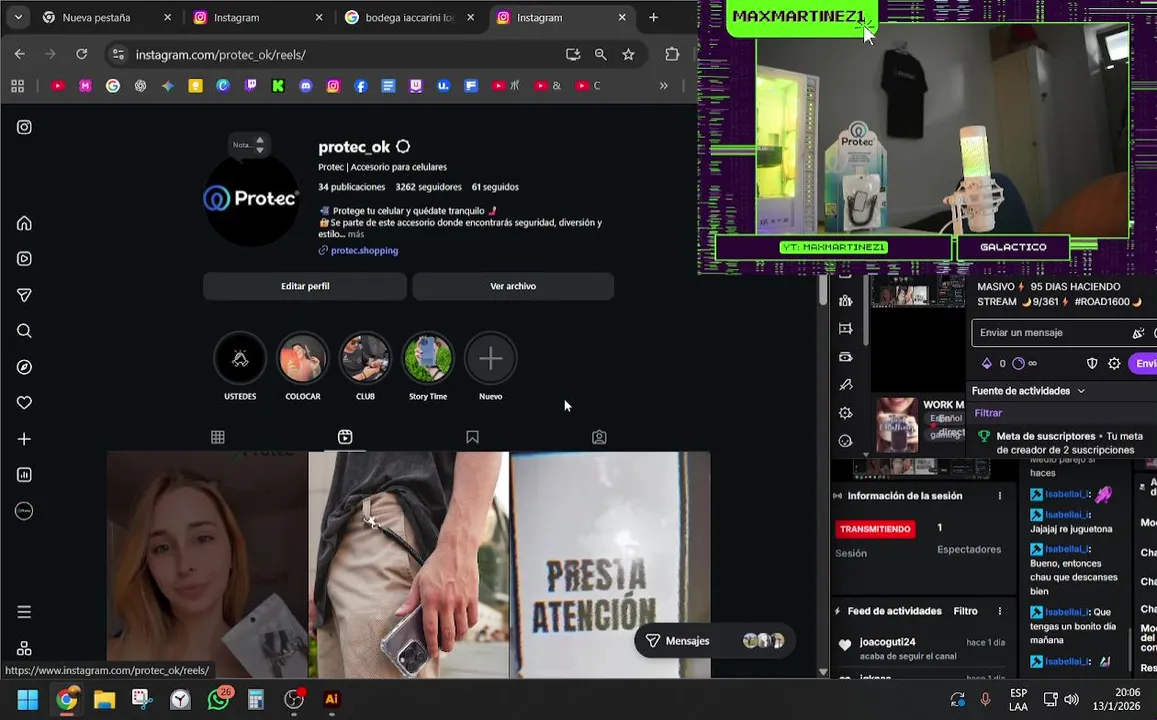1157x720 pixels.
Task: Open the bookmarks bar apps grid icon
Action: [18, 86]
